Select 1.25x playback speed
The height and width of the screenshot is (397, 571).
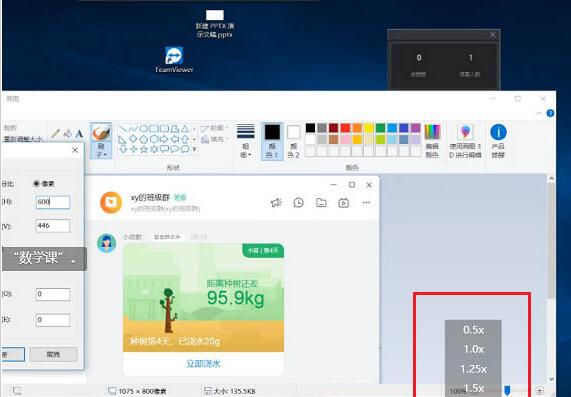tap(473, 369)
